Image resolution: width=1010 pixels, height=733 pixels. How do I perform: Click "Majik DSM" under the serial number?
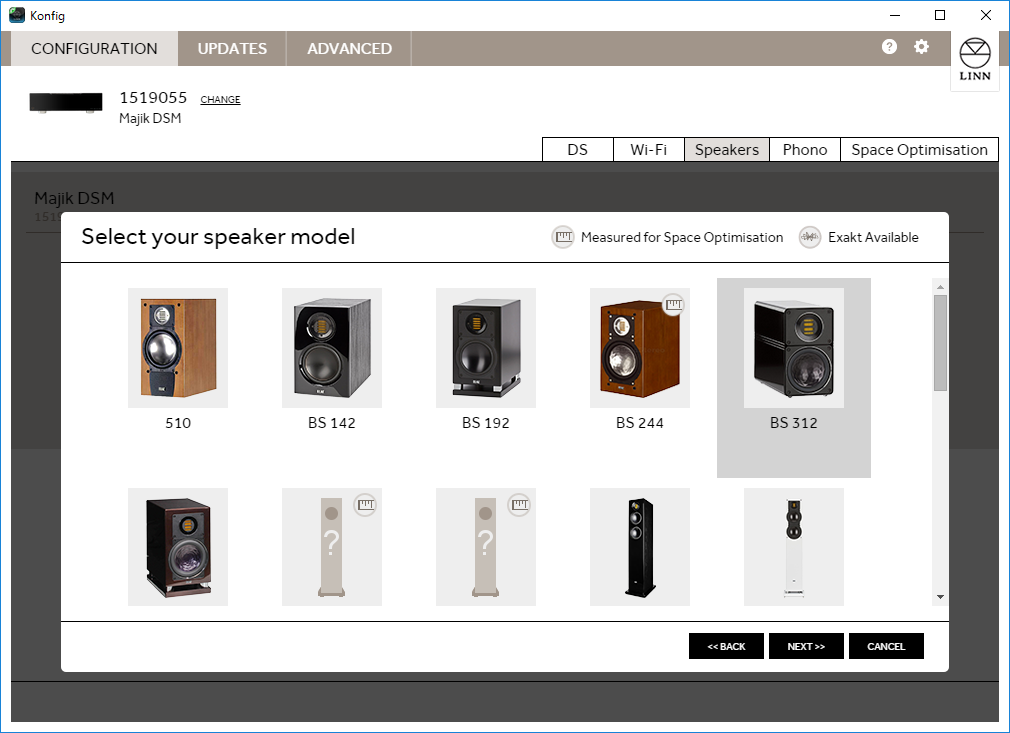150,119
